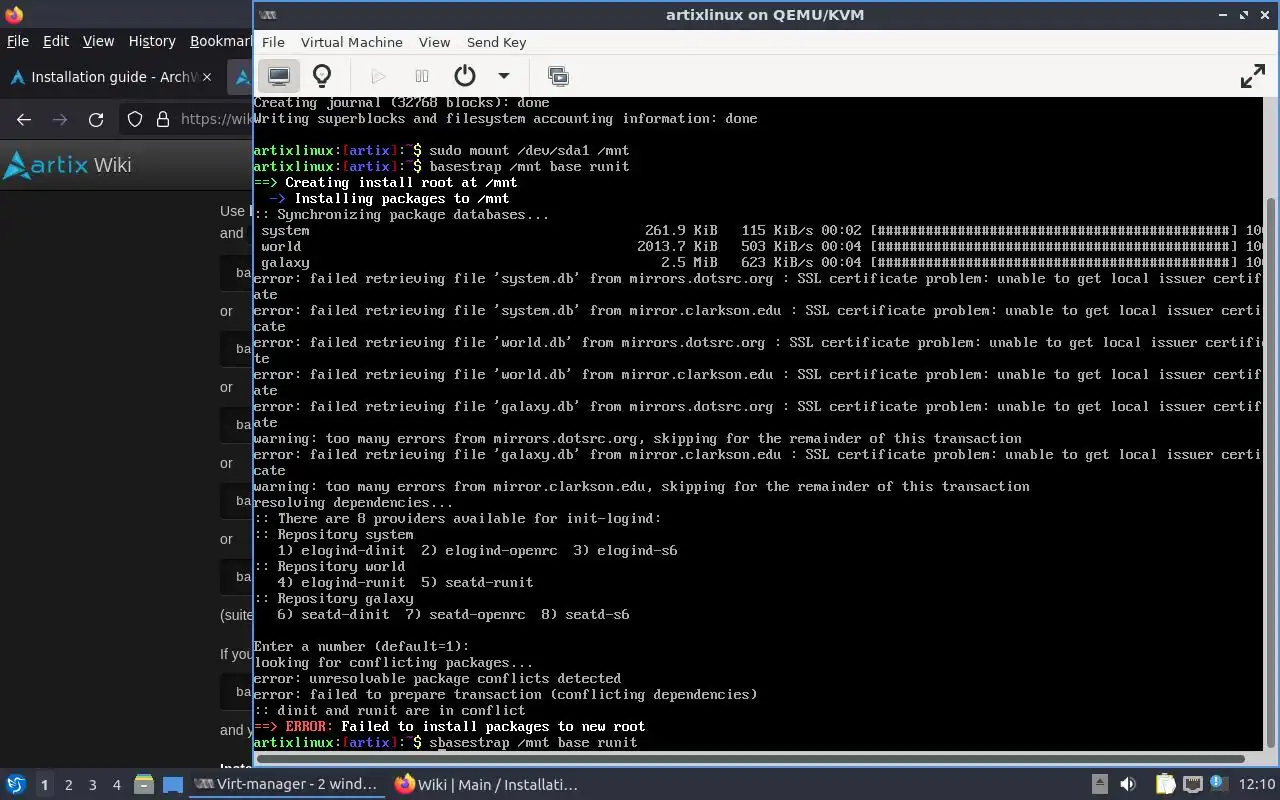Click the red ERROR failed to install line
This screenshot has width=1280, height=800.
(449, 726)
